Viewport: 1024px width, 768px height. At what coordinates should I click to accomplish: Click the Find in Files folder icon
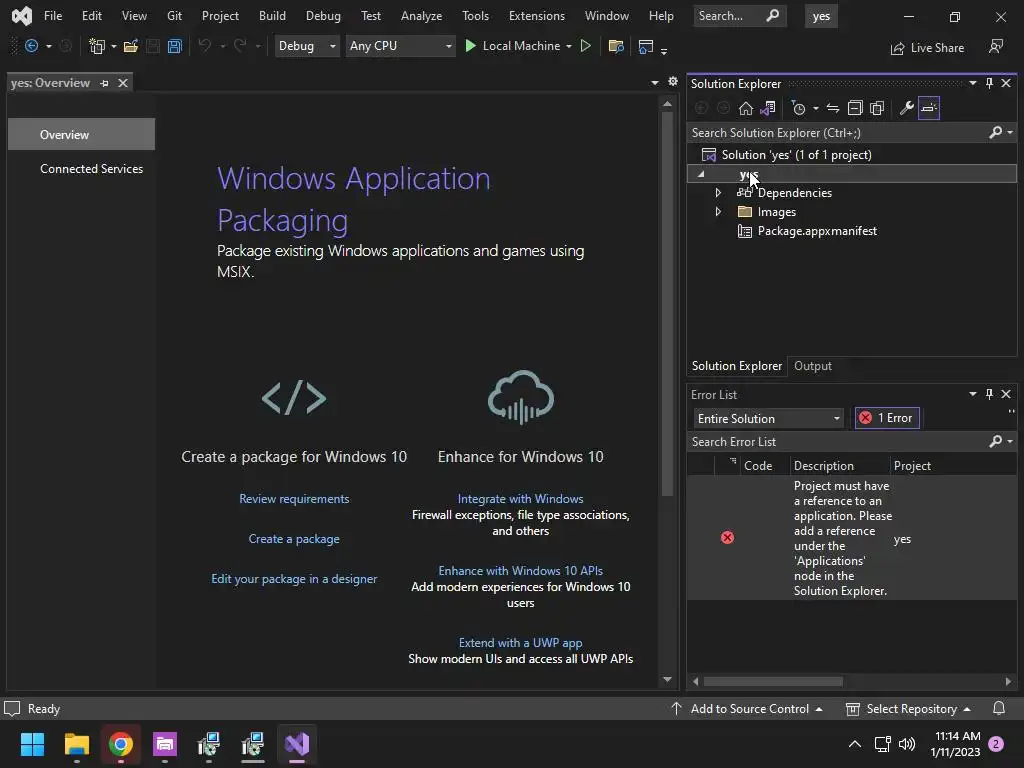(616, 46)
